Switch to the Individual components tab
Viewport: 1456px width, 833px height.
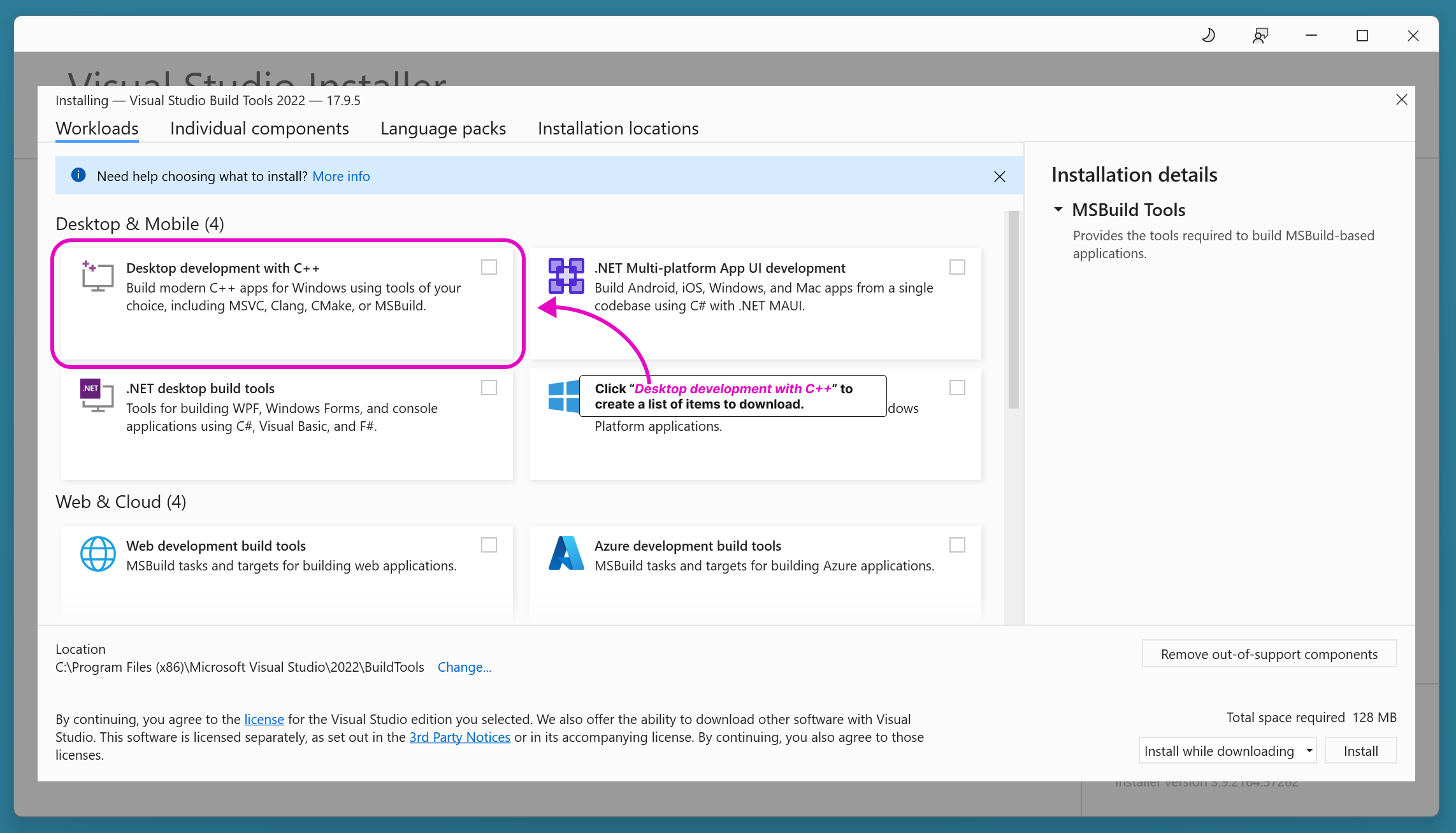[259, 129]
